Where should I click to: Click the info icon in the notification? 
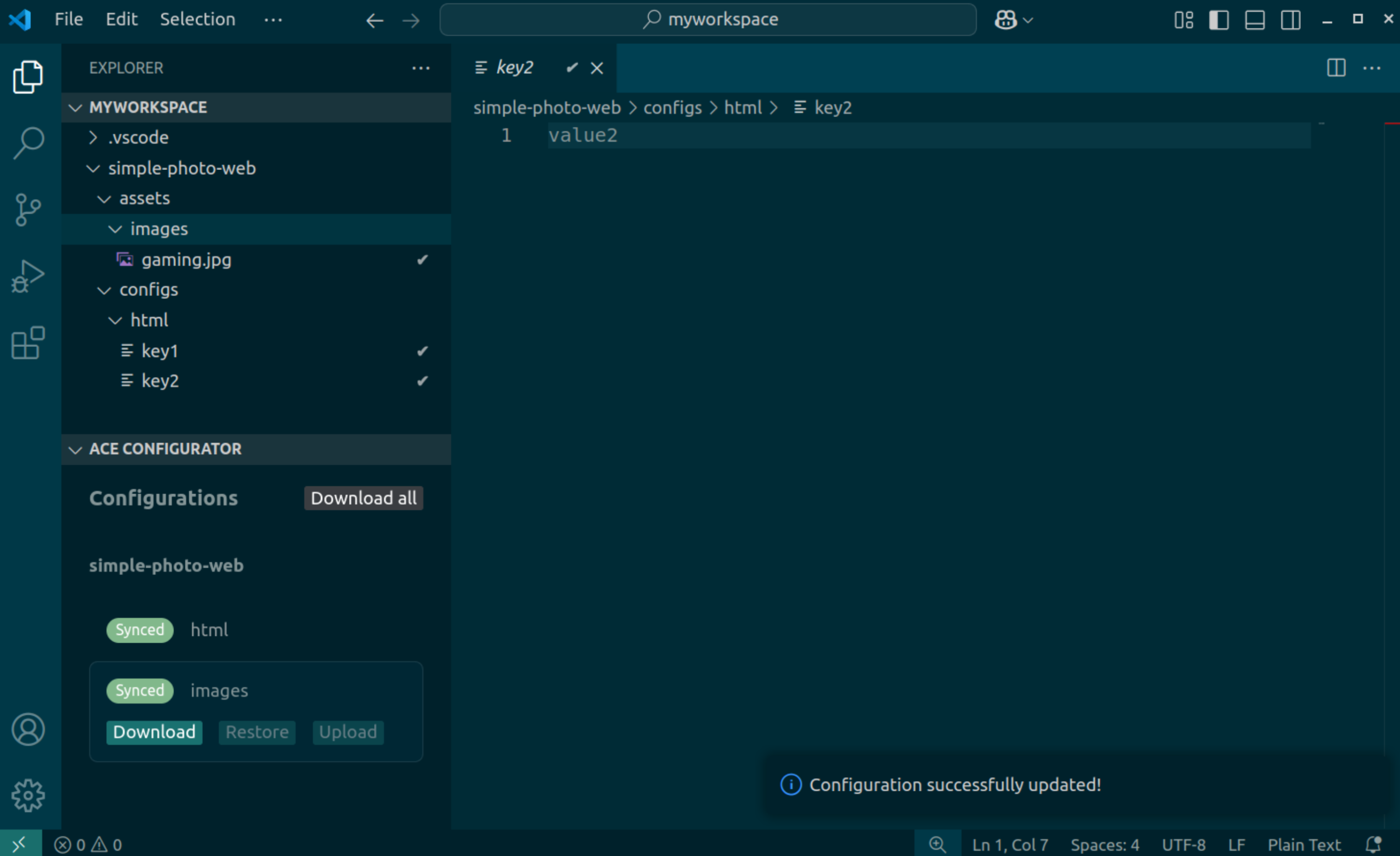pyautogui.click(x=791, y=784)
